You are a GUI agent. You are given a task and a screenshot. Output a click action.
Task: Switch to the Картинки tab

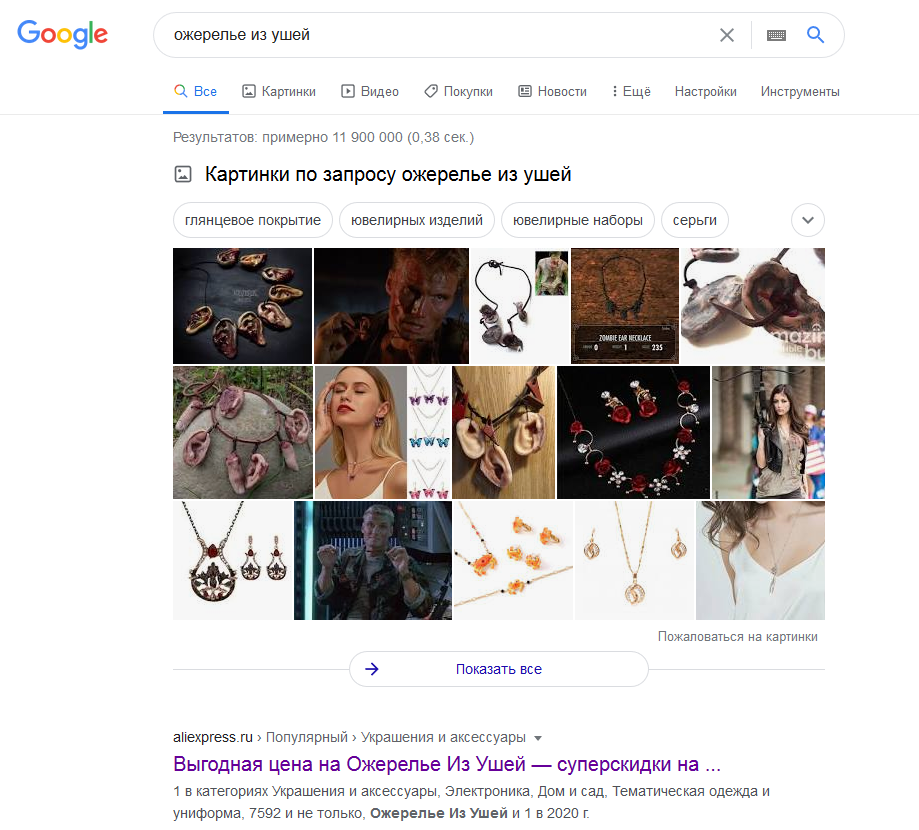coord(279,91)
